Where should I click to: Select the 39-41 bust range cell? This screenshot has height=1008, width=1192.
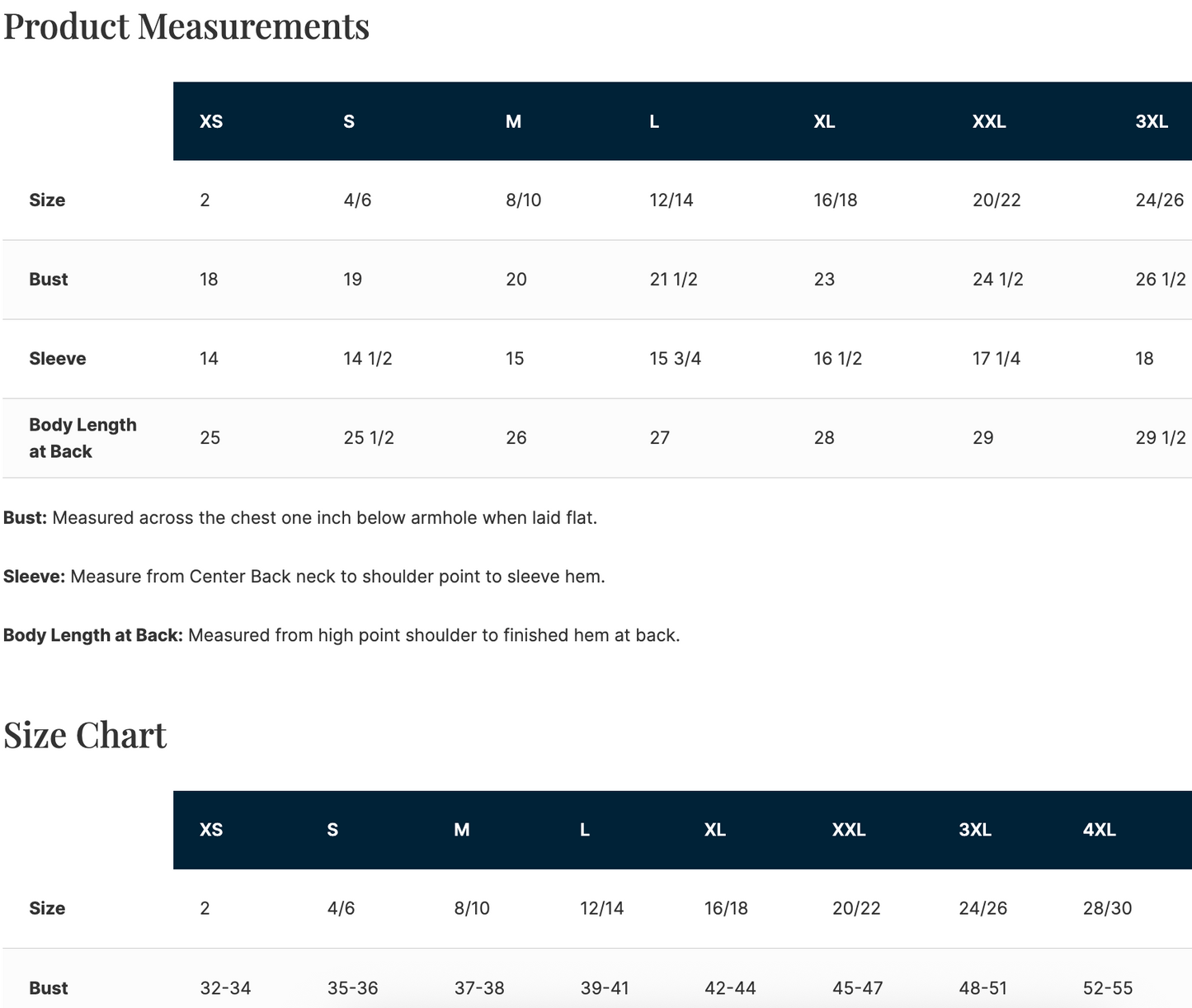pos(605,988)
